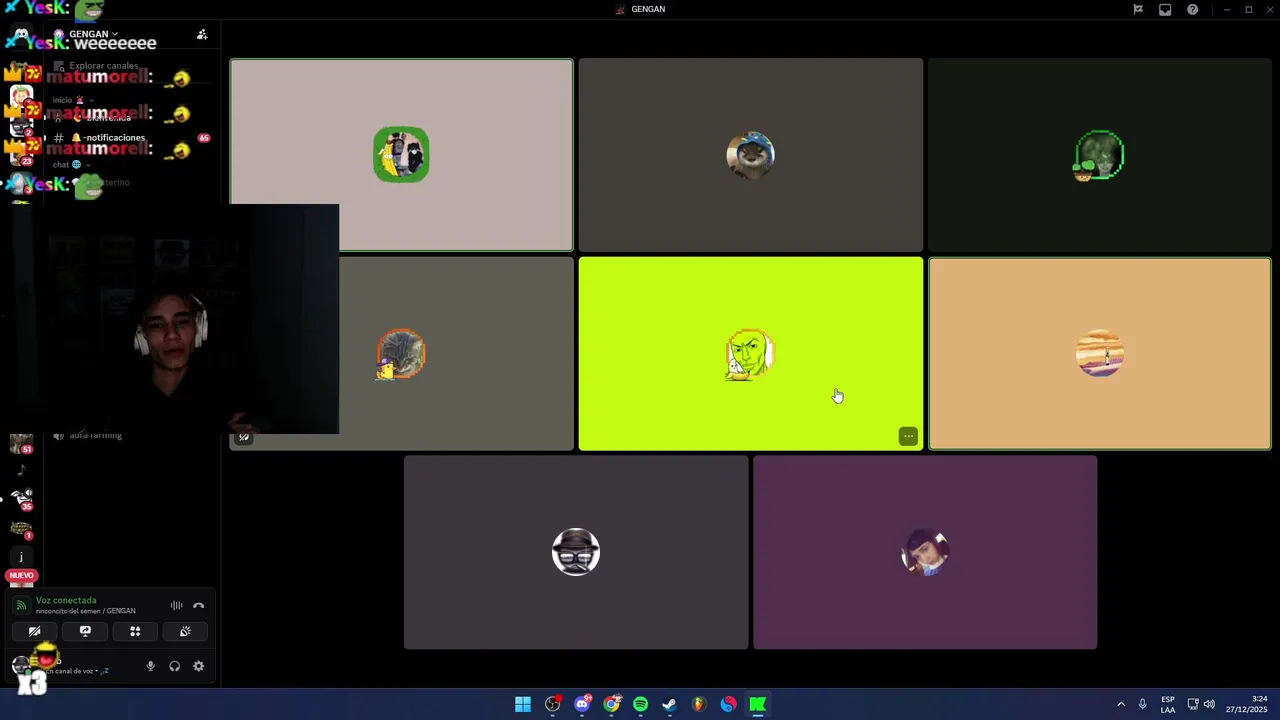Open server with 23 notification badge
Image resolution: width=1280 pixels, height=720 pixels.
point(21,154)
